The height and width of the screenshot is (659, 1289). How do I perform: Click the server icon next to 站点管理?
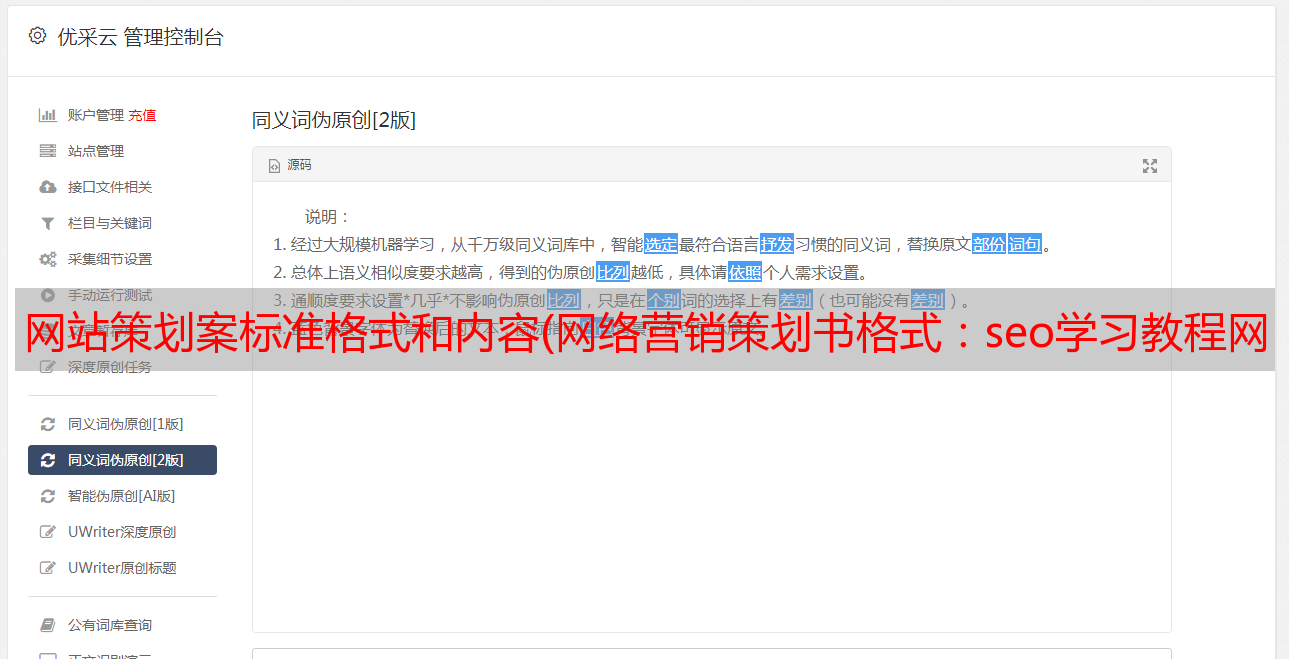47,151
